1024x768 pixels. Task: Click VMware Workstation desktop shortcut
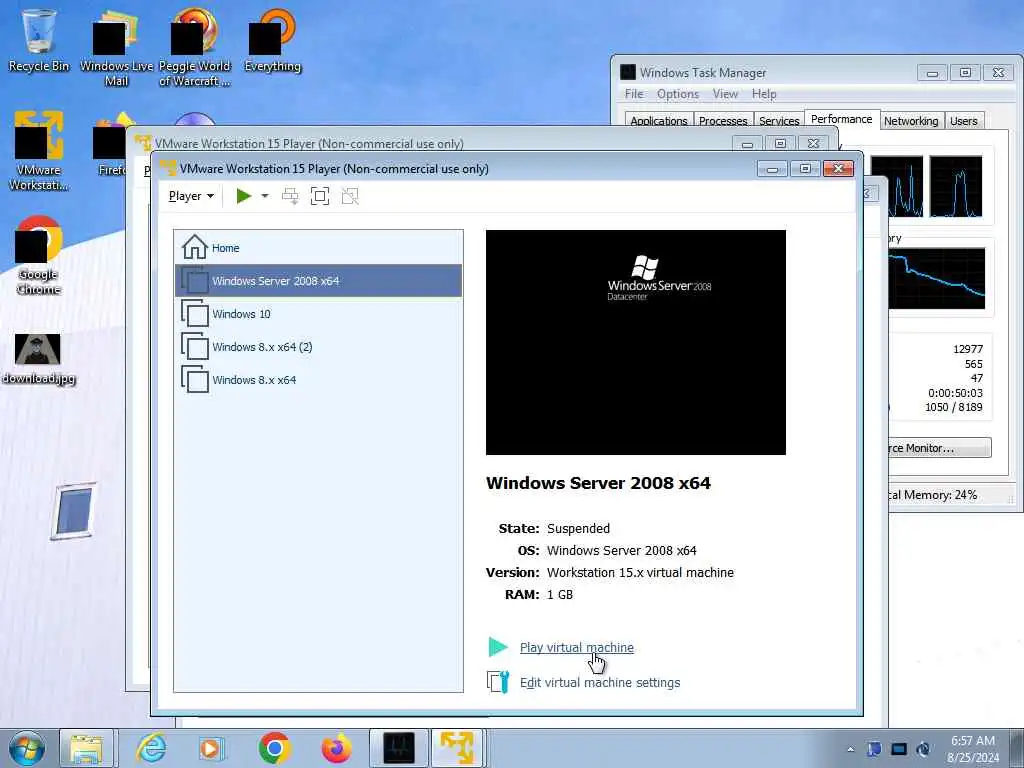click(x=39, y=151)
